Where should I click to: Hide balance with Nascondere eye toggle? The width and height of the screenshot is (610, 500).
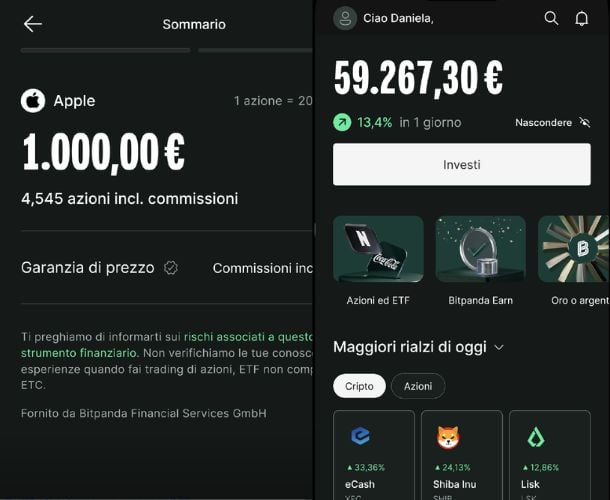click(552, 123)
